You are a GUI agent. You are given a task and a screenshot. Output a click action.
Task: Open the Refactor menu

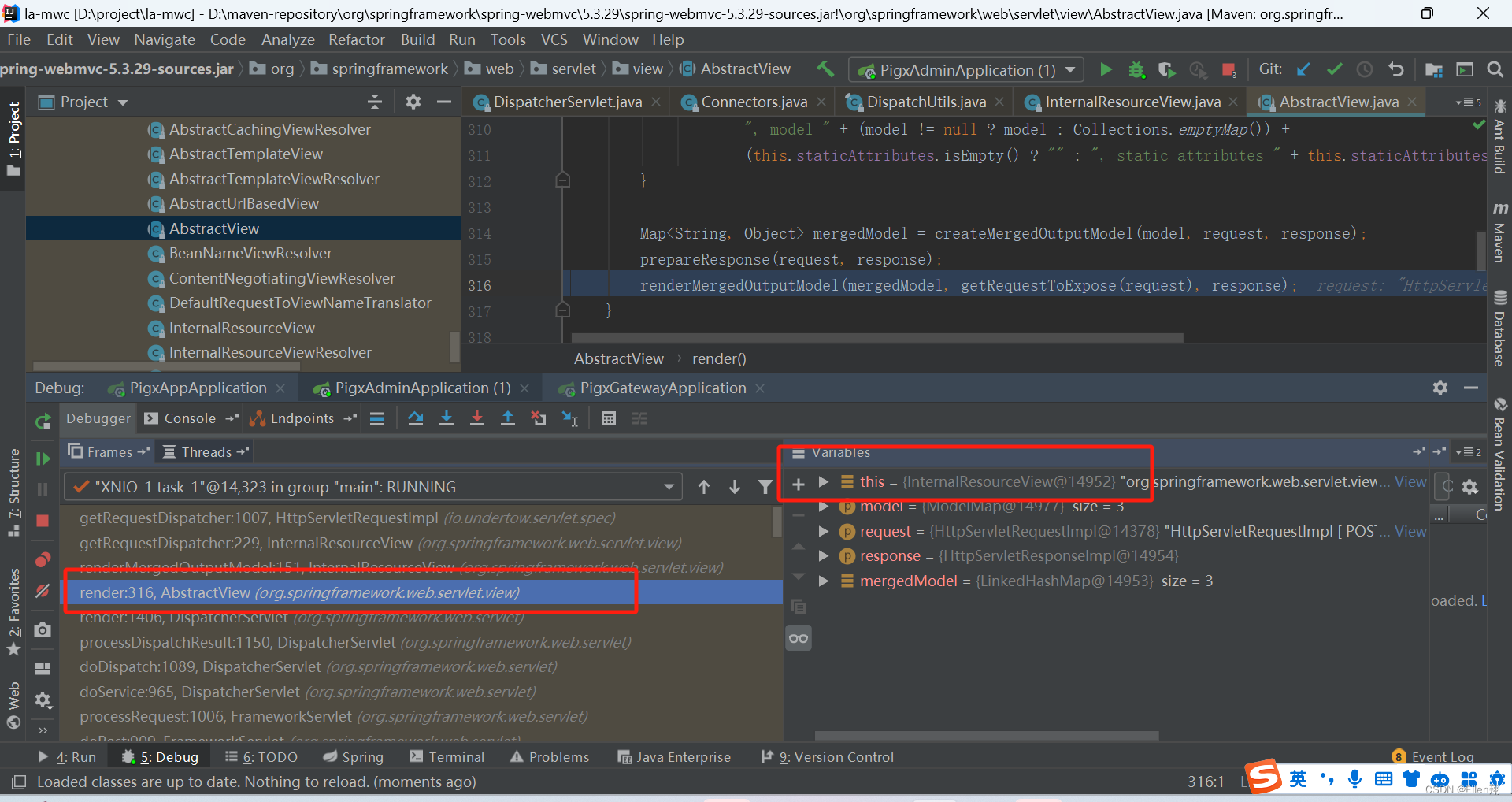point(357,39)
